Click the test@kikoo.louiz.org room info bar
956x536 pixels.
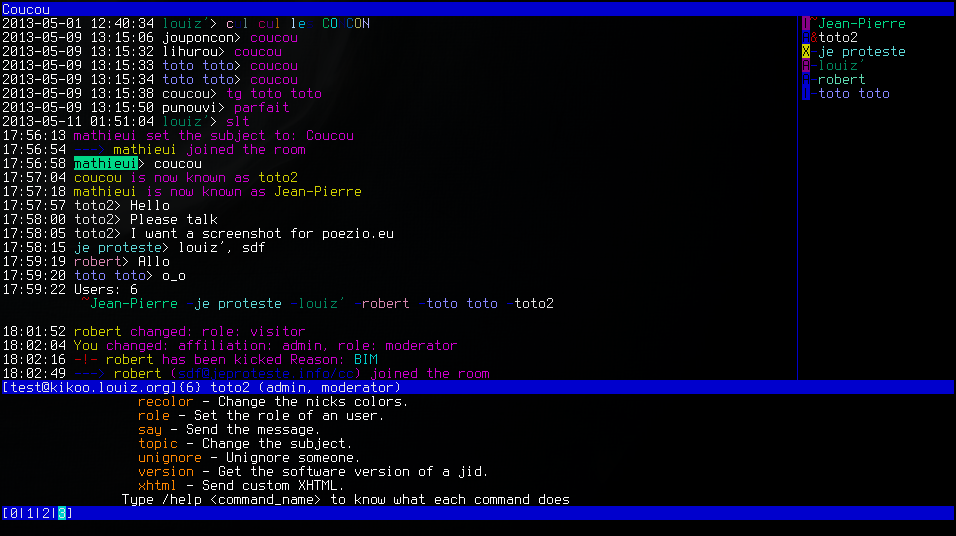(478, 387)
